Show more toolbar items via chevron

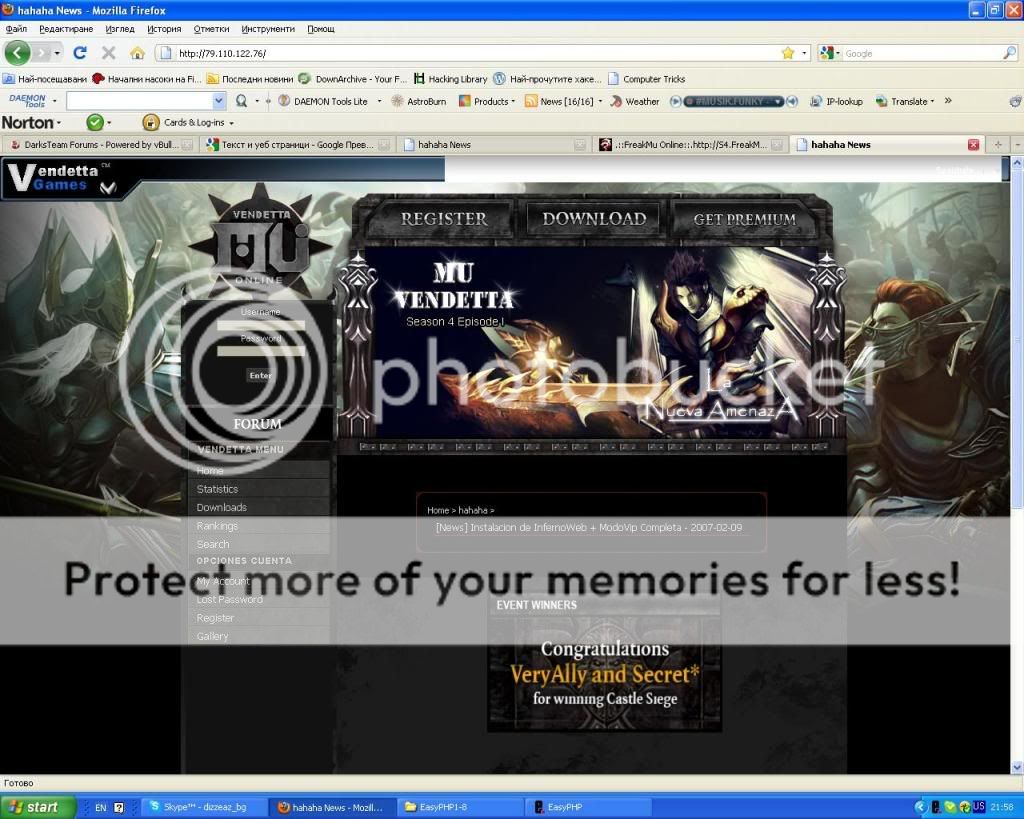point(948,101)
